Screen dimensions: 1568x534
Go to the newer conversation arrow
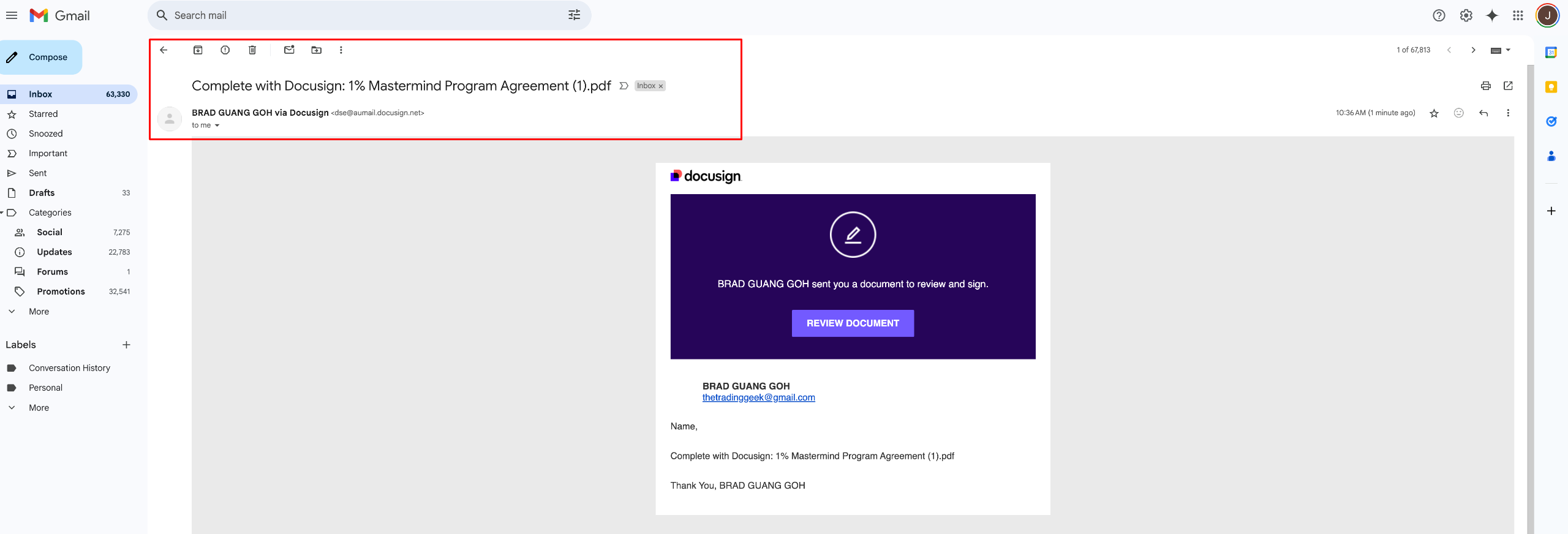(1449, 50)
